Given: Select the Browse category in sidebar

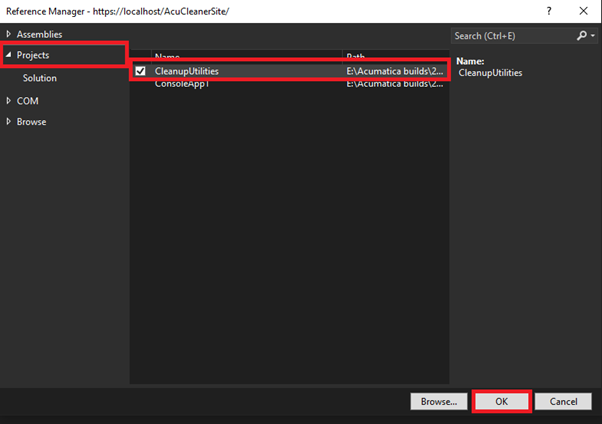Looking at the screenshot, I should click(31, 122).
